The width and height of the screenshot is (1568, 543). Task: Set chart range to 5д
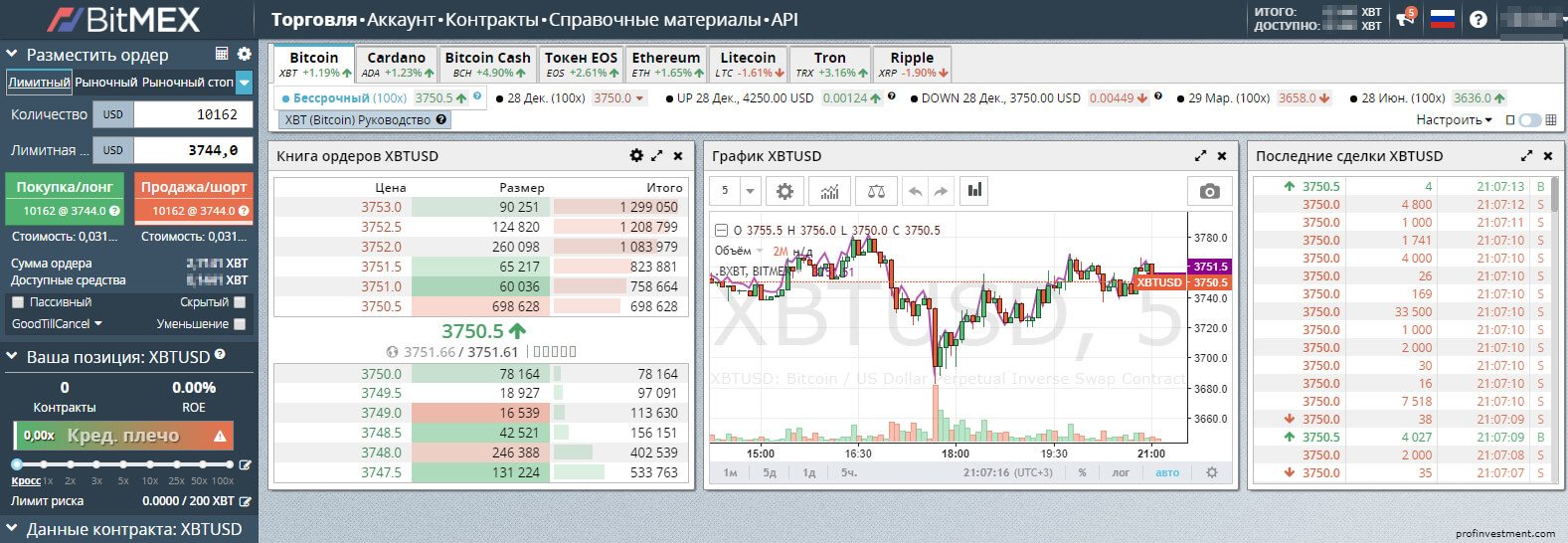click(770, 472)
